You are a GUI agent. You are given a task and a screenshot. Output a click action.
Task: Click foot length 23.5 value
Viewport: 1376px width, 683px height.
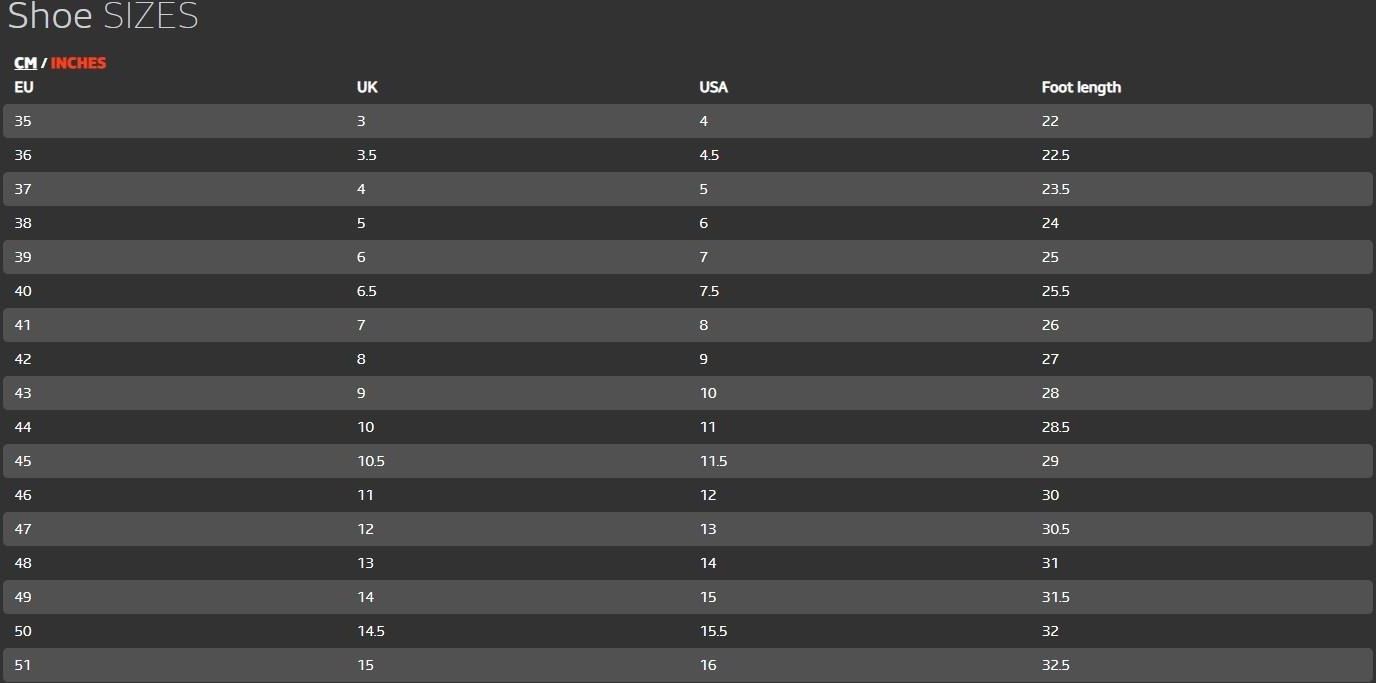pos(1055,189)
